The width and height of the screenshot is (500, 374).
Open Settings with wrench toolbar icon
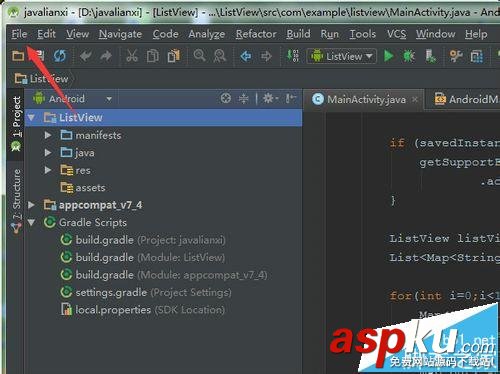pos(456,56)
